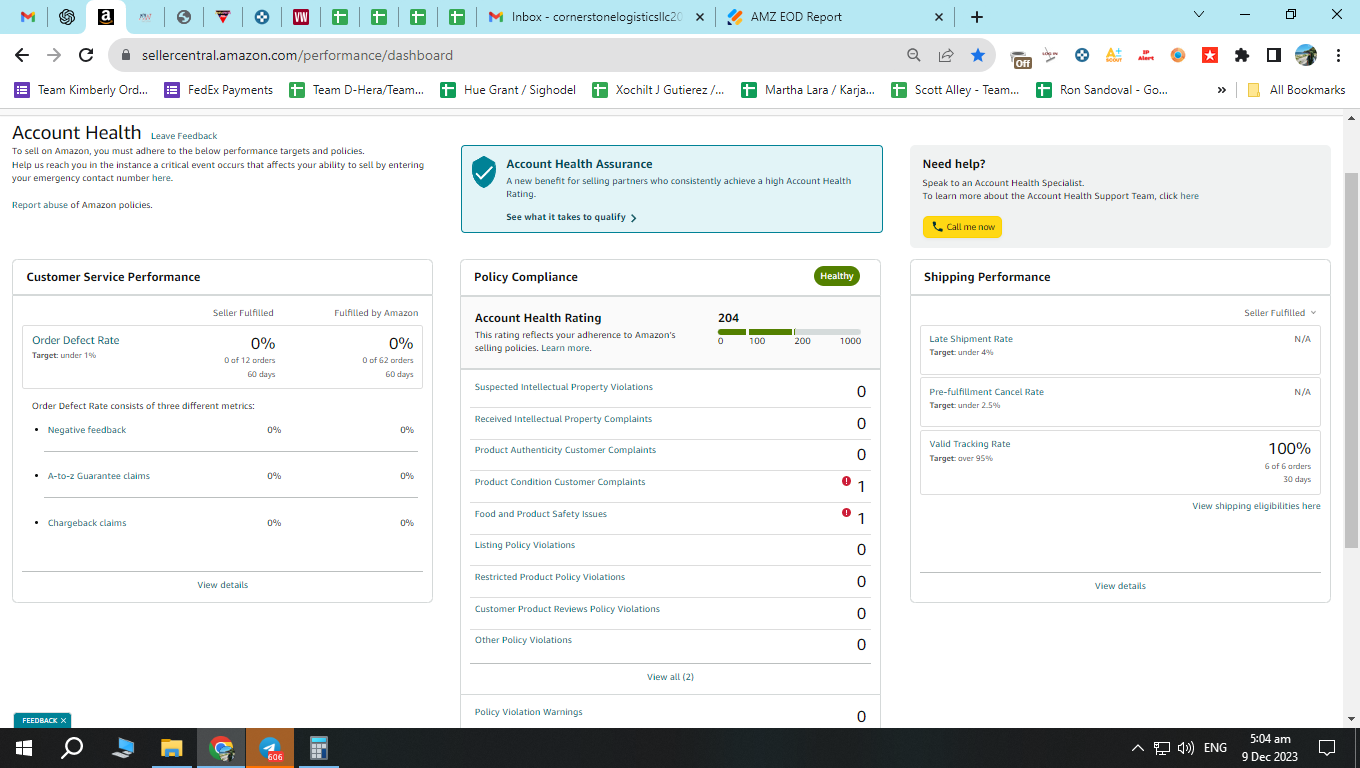Open the All Bookmarks folder
Image resolution: width=1360 pixels, height=768 pixels.
[1296, 90]
